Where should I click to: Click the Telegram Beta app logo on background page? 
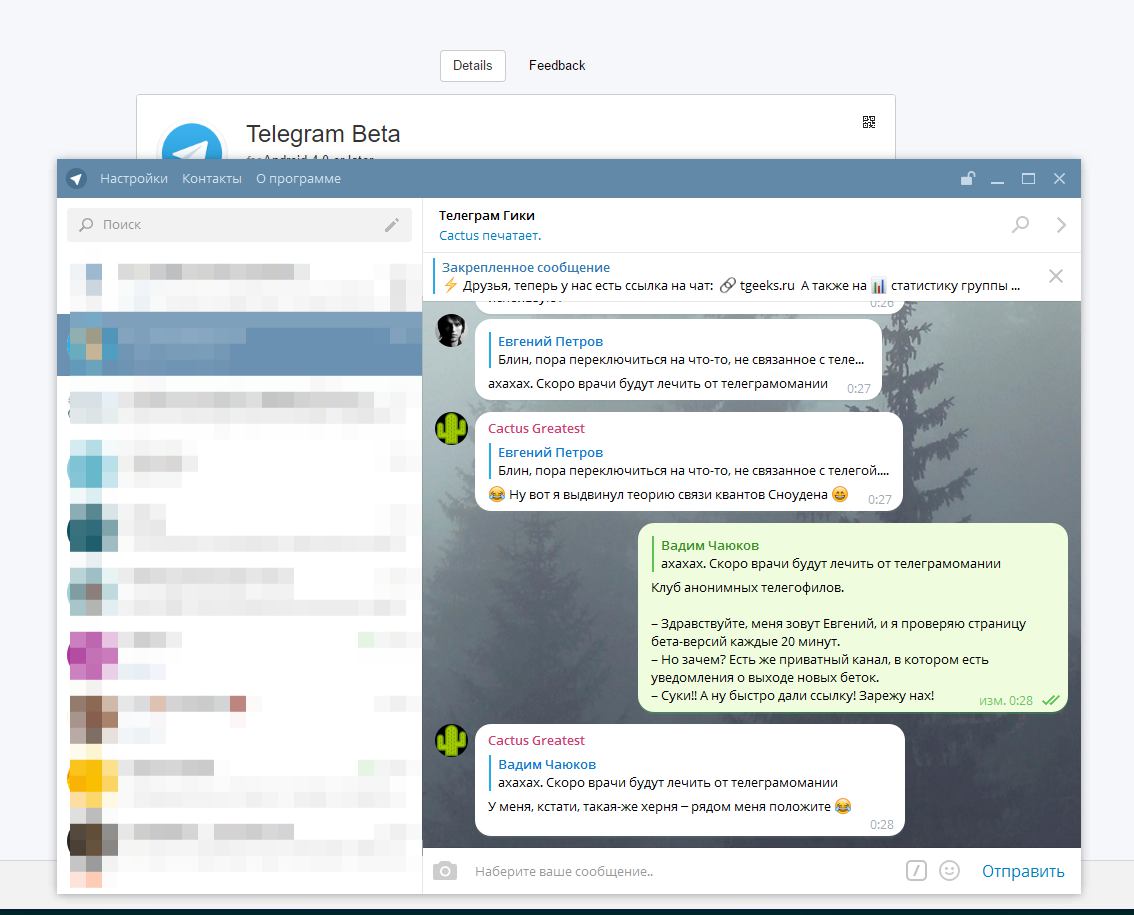point(192,142)
